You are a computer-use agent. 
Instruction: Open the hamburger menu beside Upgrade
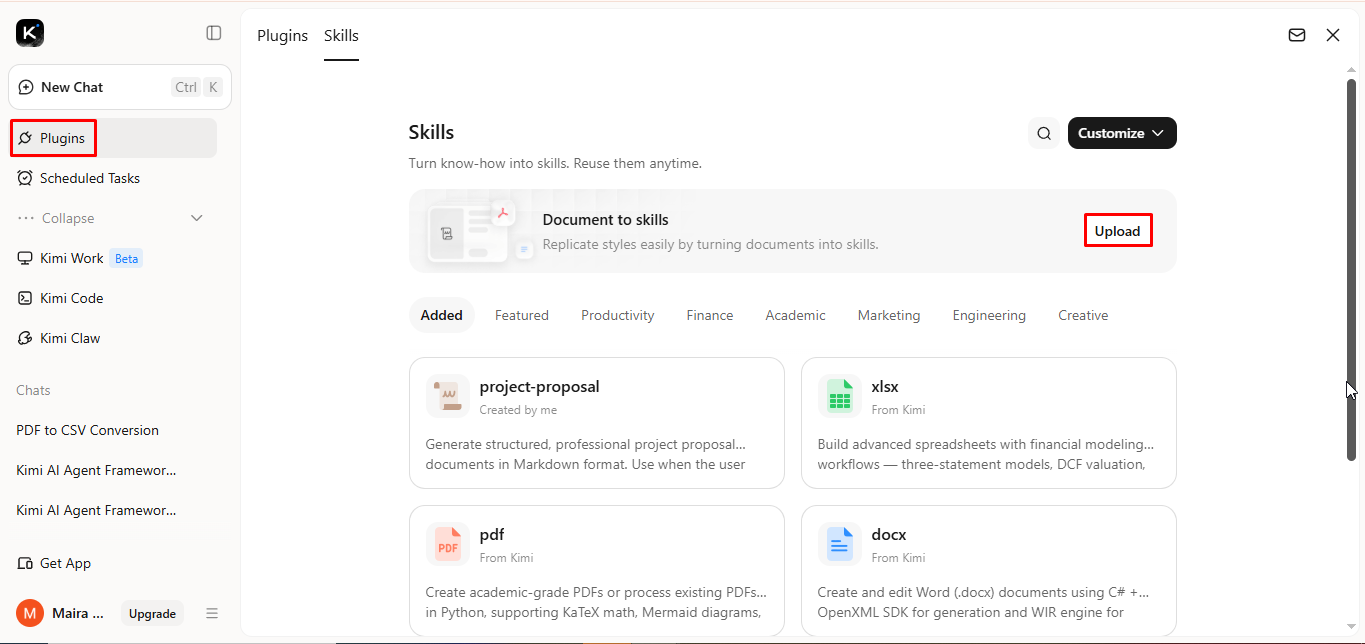pos(212,613)
